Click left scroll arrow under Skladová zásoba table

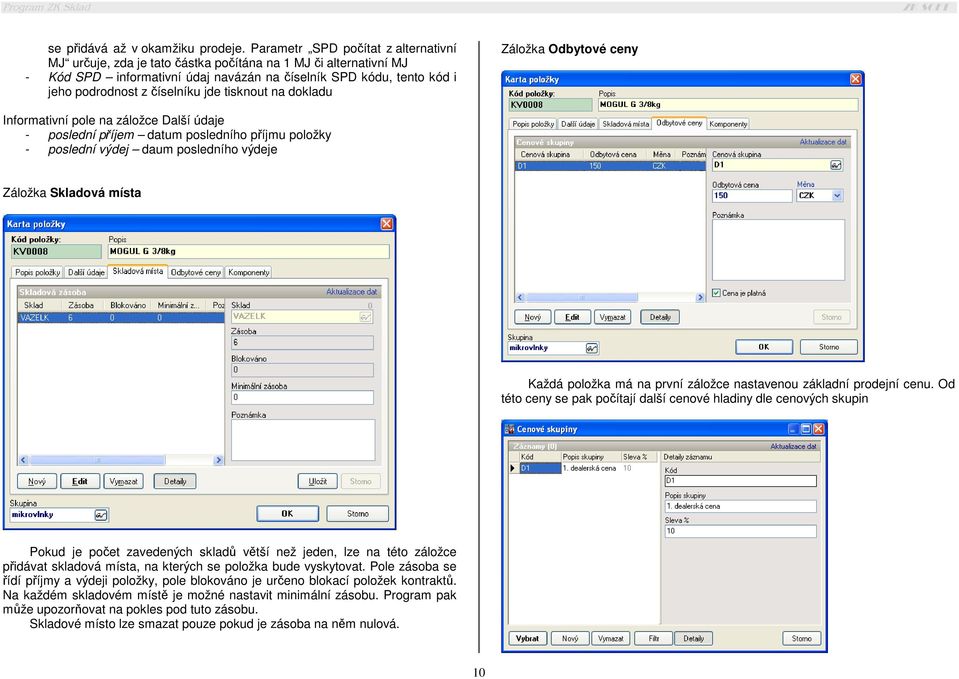24,460
